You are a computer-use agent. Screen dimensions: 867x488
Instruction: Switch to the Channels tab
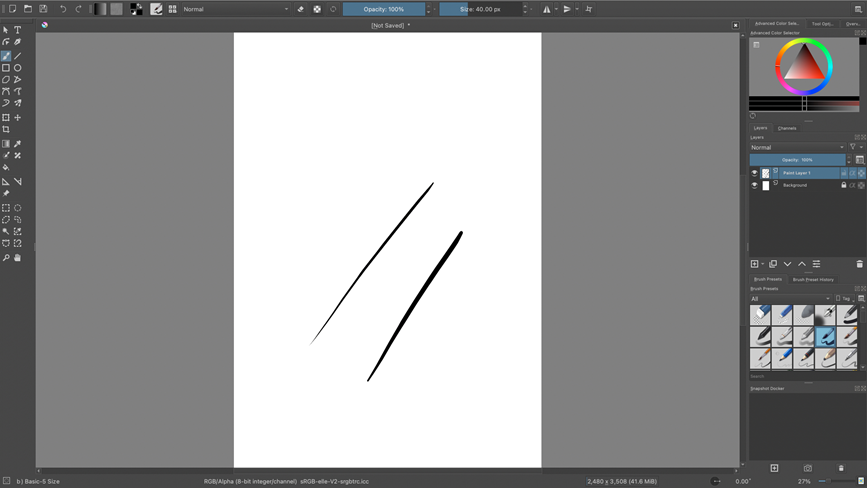click(x=787, y=128)
